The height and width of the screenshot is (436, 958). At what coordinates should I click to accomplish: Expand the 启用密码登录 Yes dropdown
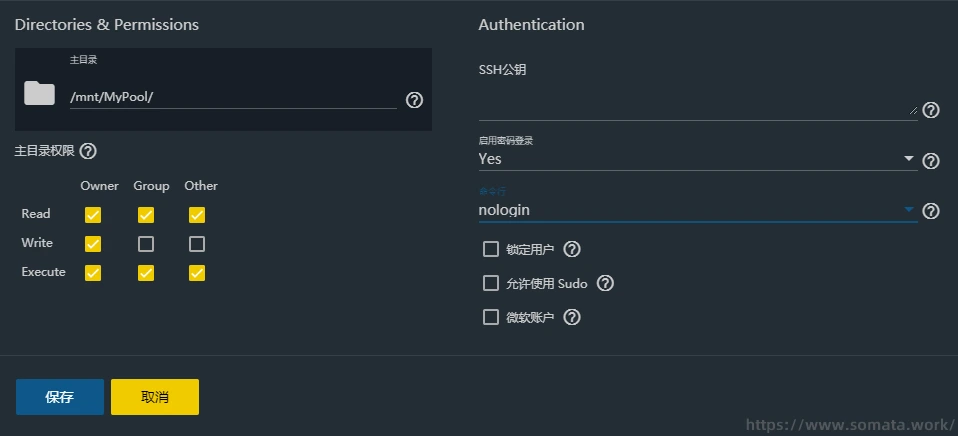point(697,159)
